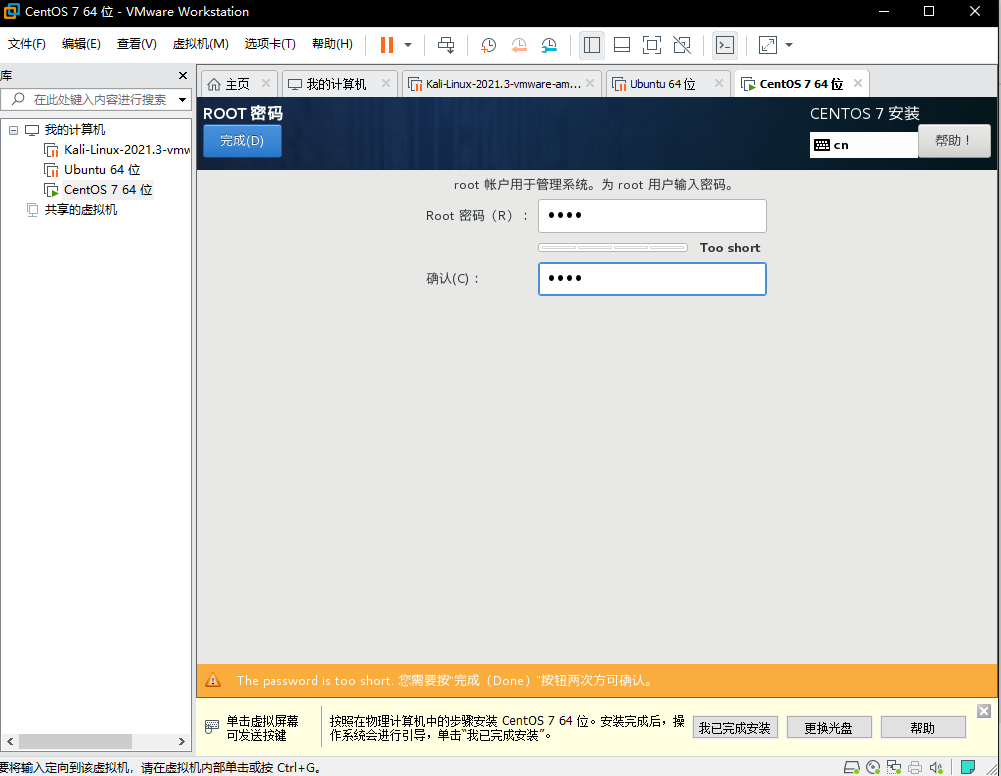The image size is (1001, 776).
Task: Open the Snapshot Manager icon
Action: coord(549,45)
